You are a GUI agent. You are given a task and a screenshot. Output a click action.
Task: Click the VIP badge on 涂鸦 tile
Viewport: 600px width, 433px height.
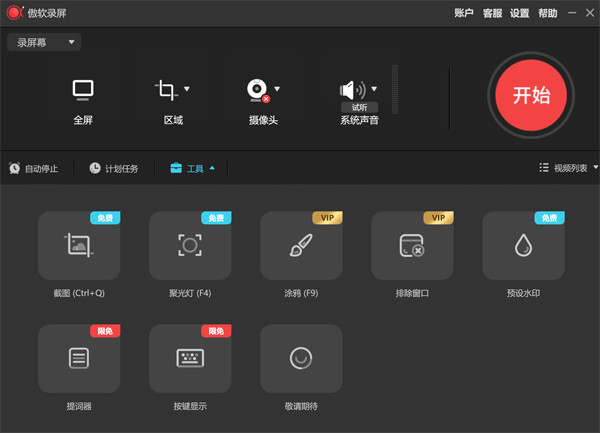pos(327,218)
